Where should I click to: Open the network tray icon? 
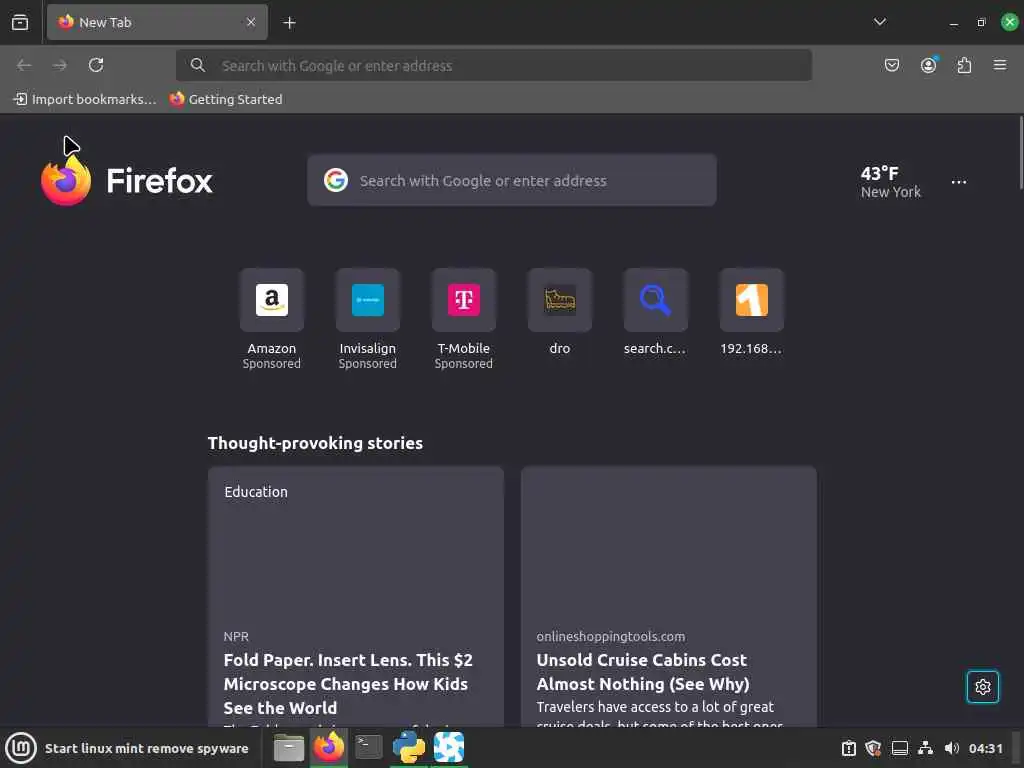pyautogui.click(x=925, y=748)
